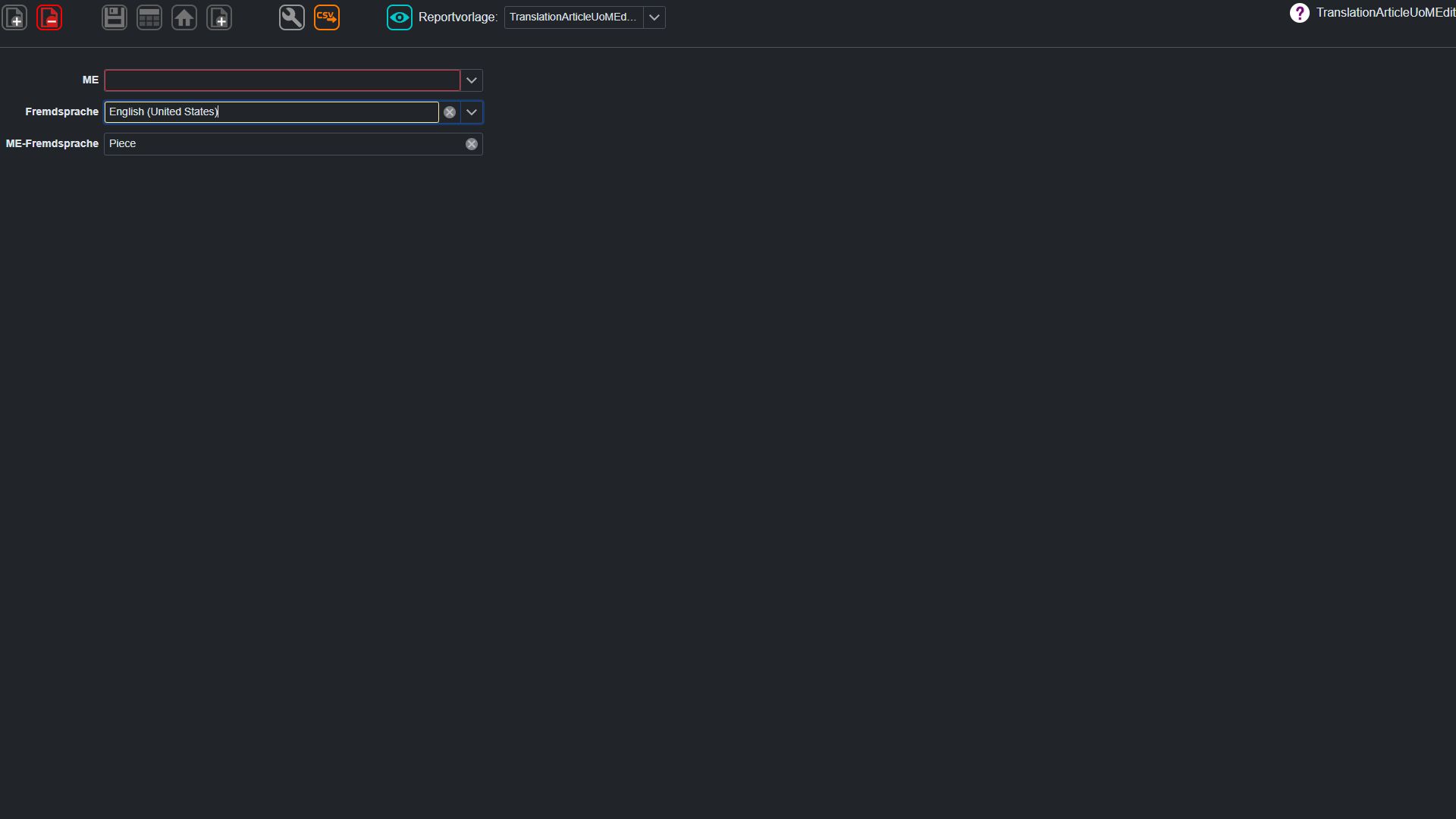Expand the ME field dropdown arrow
The width and height of the screenshot is (1456, 819).
click(472, 80)
